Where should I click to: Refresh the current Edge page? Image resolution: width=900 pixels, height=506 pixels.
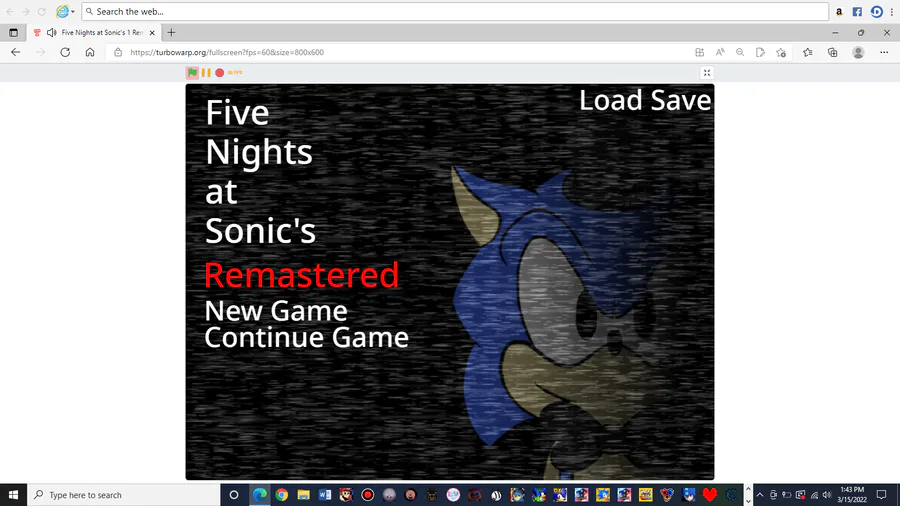click(65, 52)
